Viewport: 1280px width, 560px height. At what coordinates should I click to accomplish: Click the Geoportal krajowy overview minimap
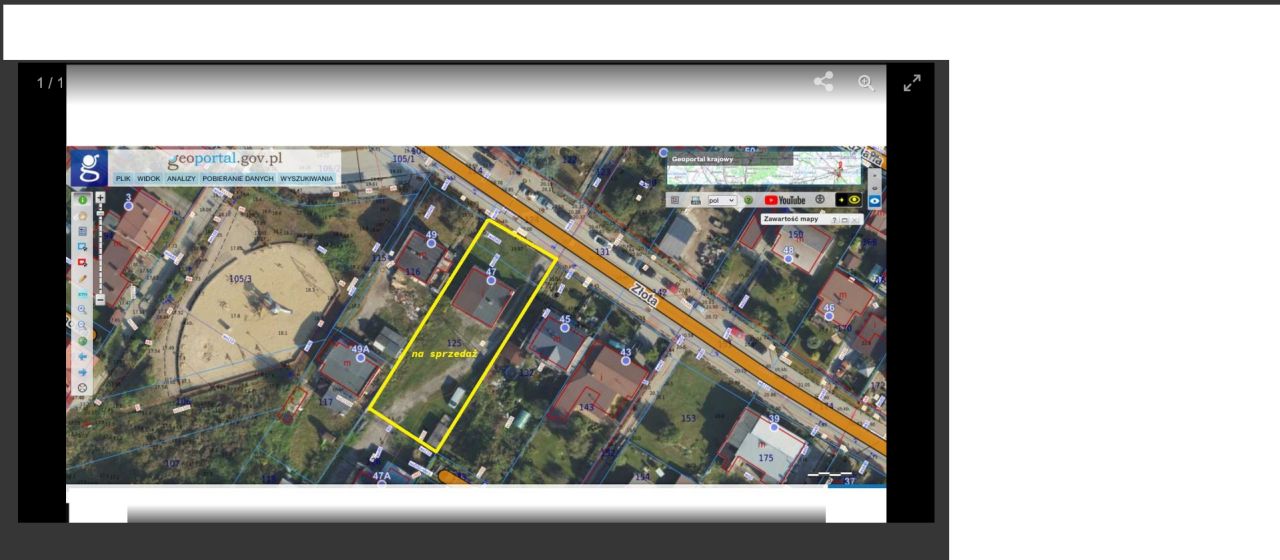click(x=765, y=168)
